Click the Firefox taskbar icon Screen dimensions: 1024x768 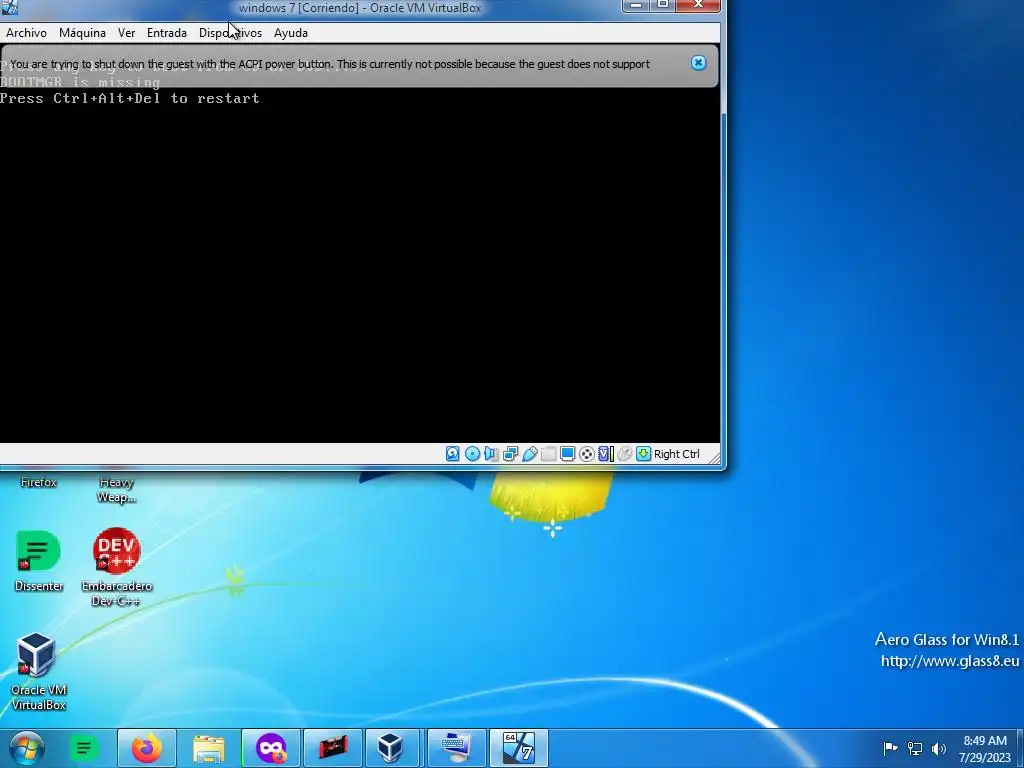tap(147, 748)
